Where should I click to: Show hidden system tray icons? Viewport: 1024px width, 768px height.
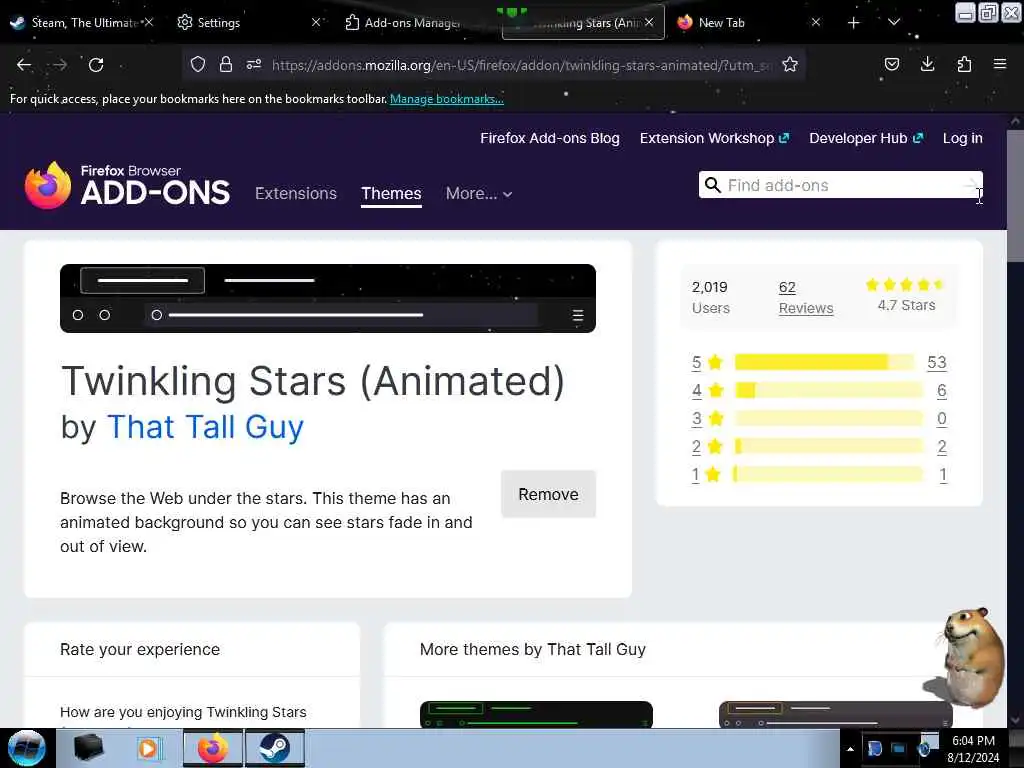pyautogui.click(x=850, y=749)
